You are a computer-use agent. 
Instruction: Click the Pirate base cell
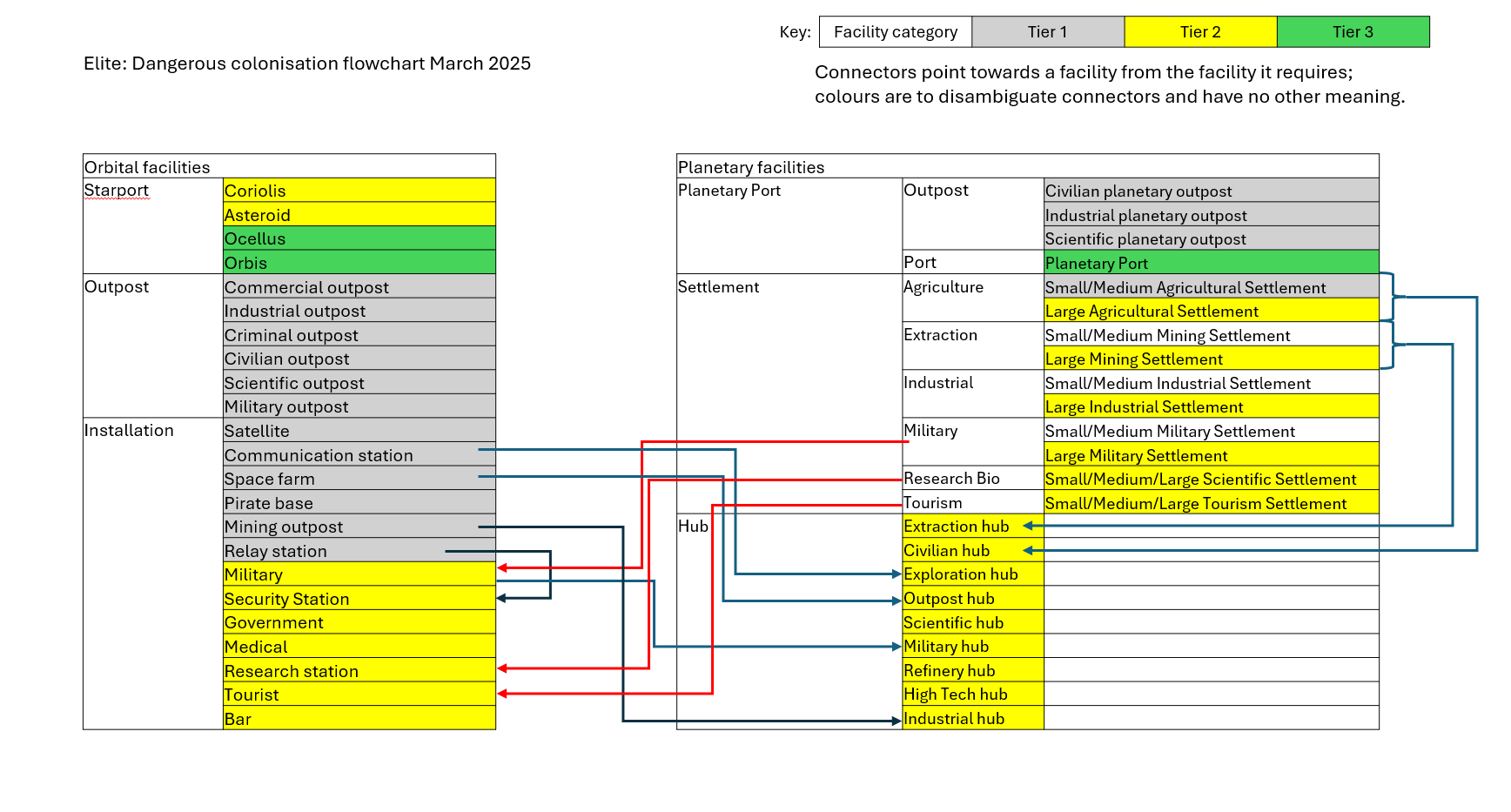(359, 502)
